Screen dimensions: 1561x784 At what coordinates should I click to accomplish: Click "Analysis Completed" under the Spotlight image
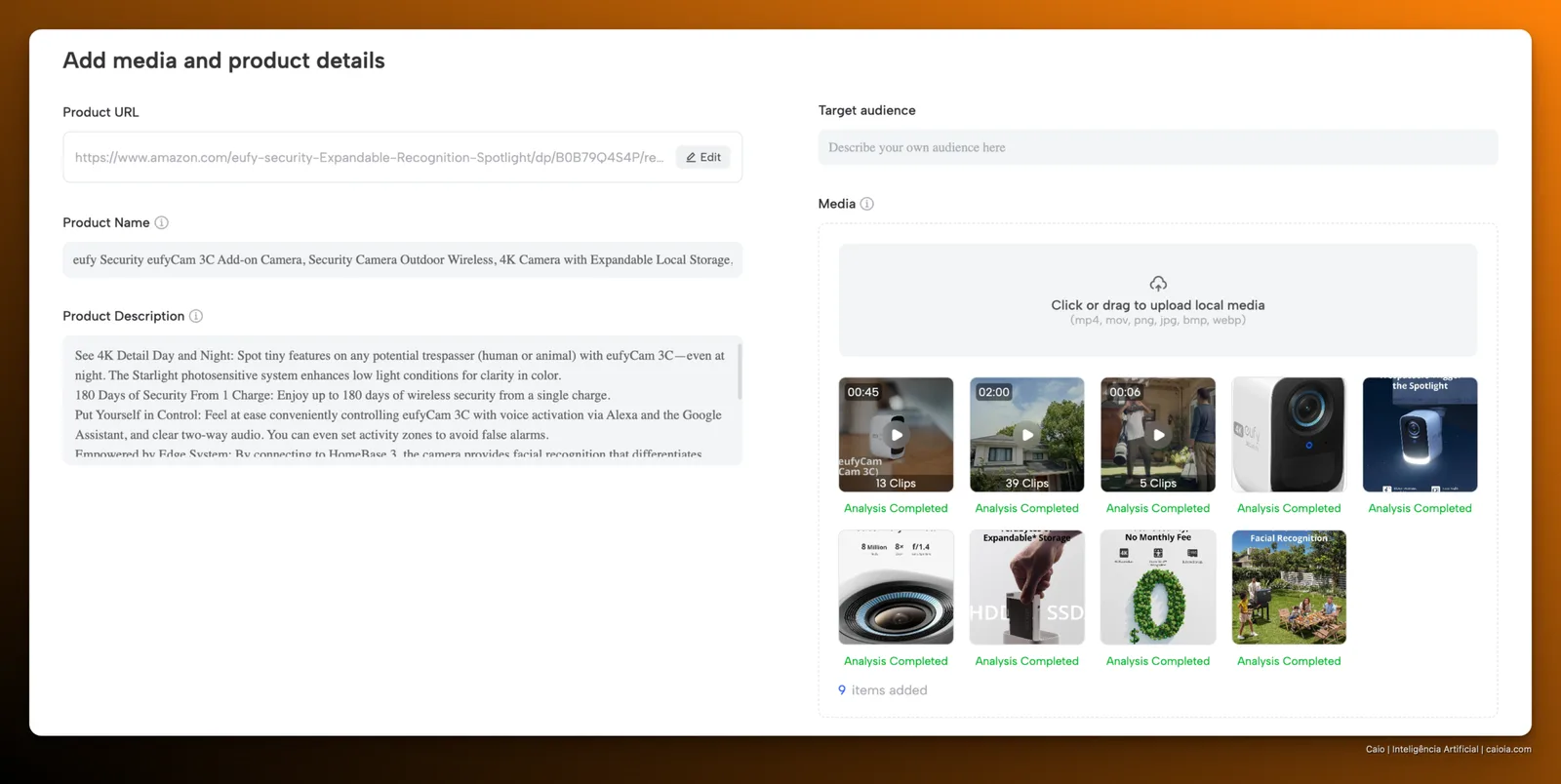pos(1420,508)
